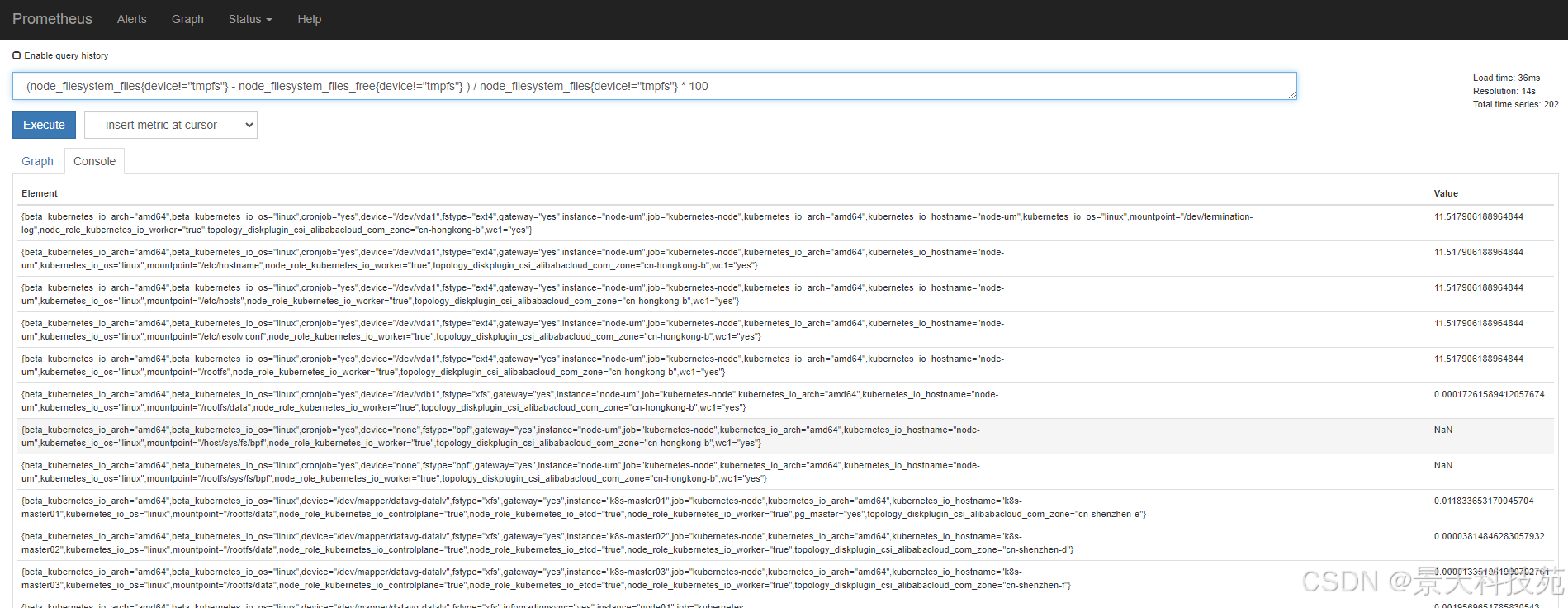Select row with mountpoint /etc/hosts
The image size is (1568, 608).
point(785,294)
